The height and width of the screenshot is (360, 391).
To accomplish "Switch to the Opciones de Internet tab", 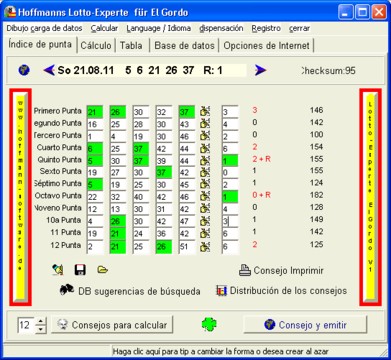I will click(266, 46).
